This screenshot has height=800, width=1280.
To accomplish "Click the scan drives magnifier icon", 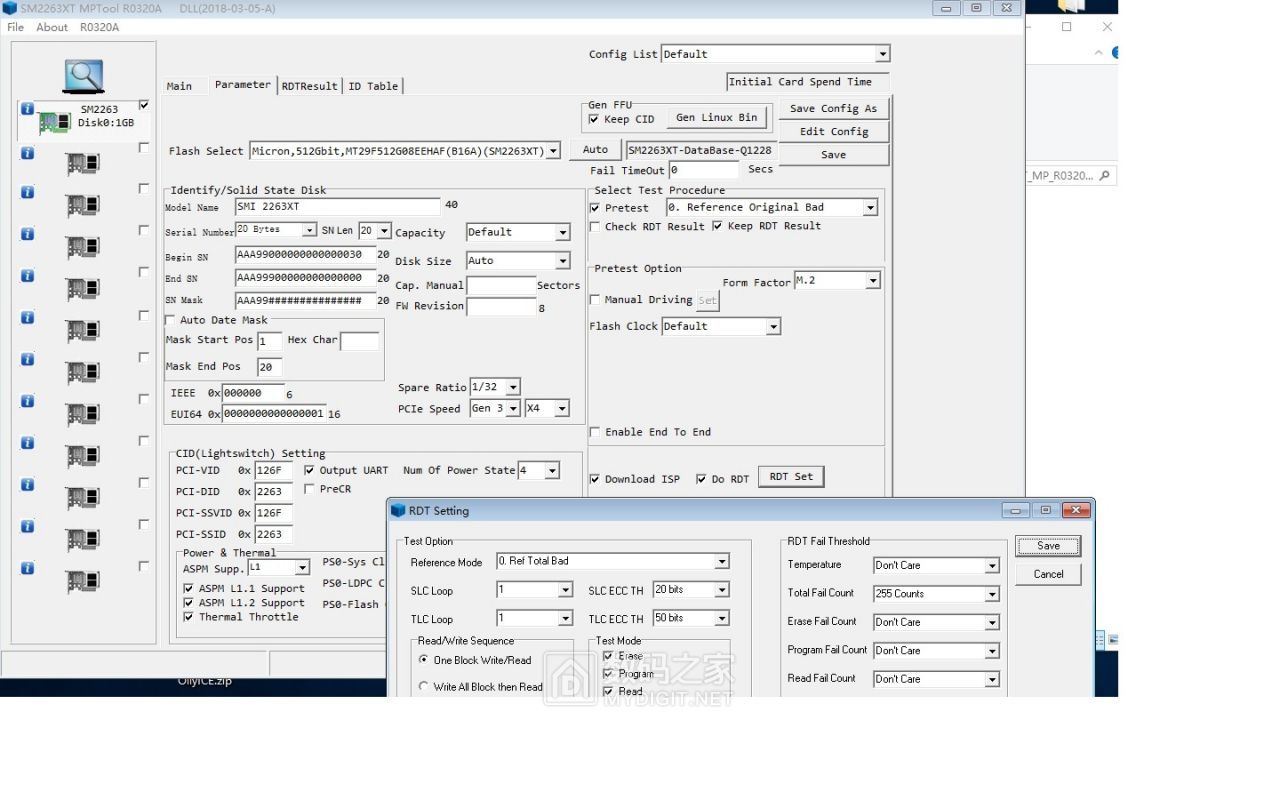I will point(83,76).
